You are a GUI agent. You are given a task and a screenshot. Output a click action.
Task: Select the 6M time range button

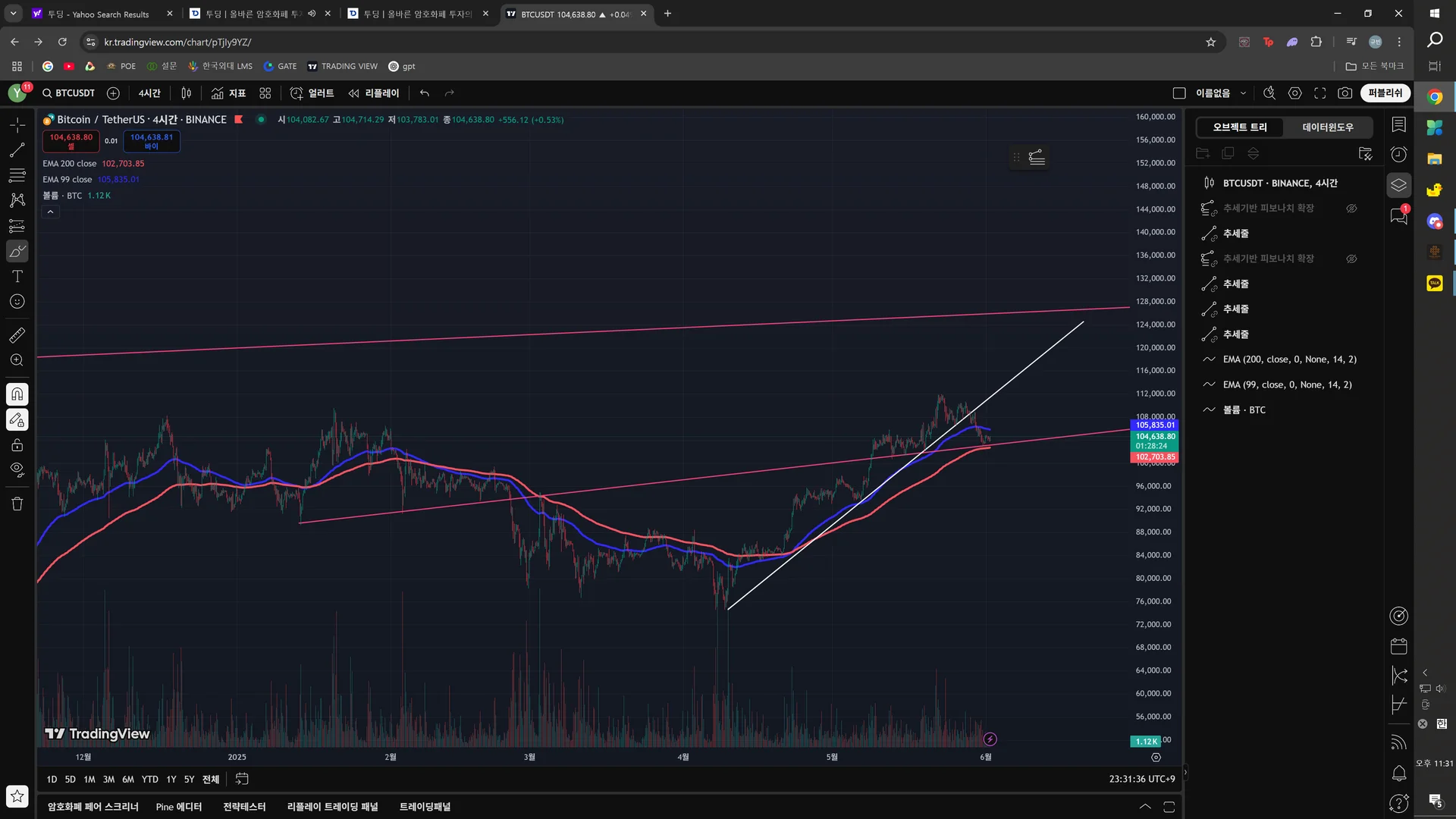click(127, 780)
